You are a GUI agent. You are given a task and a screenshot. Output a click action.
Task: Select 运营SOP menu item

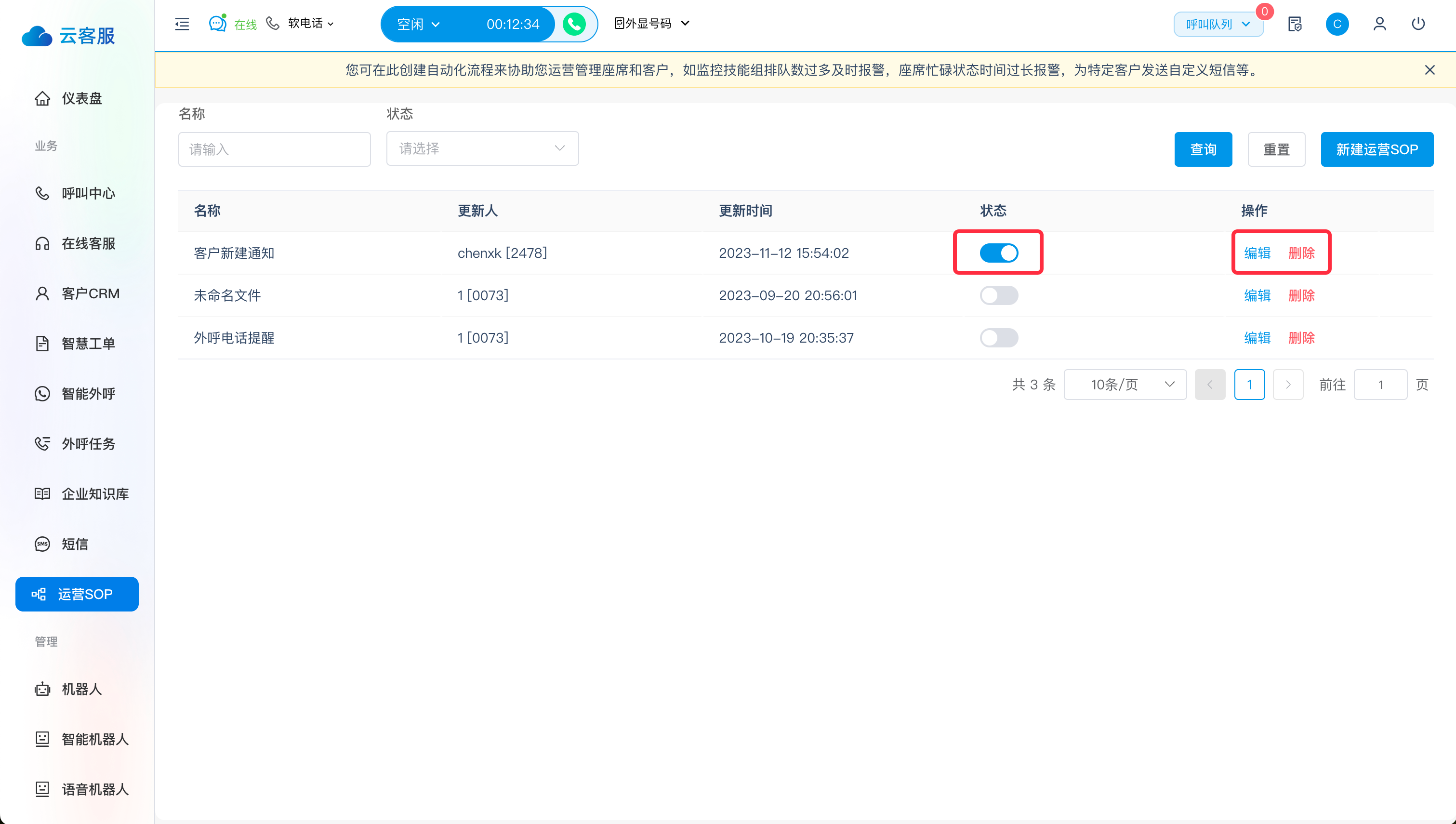pos(77,594)
